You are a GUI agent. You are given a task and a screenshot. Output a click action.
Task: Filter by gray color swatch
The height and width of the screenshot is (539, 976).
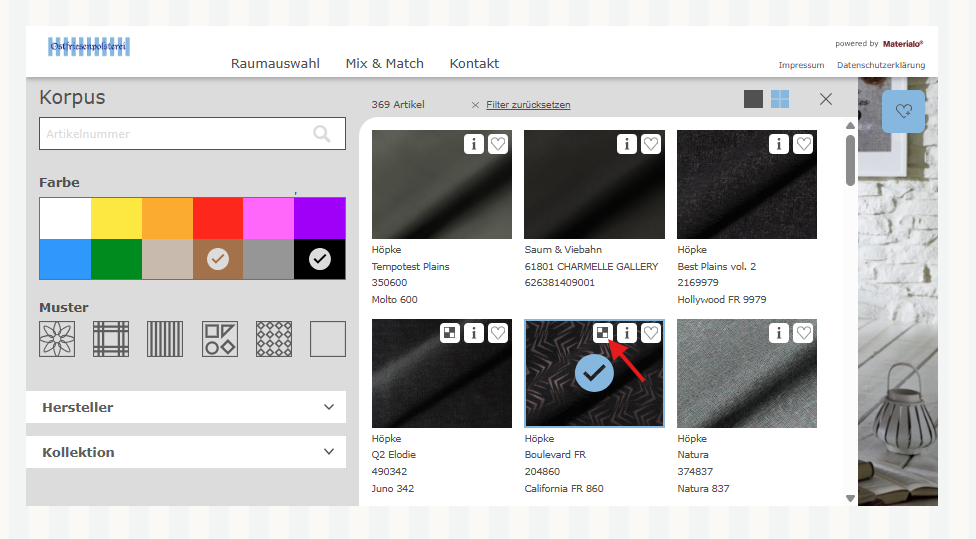click(268, 259)
